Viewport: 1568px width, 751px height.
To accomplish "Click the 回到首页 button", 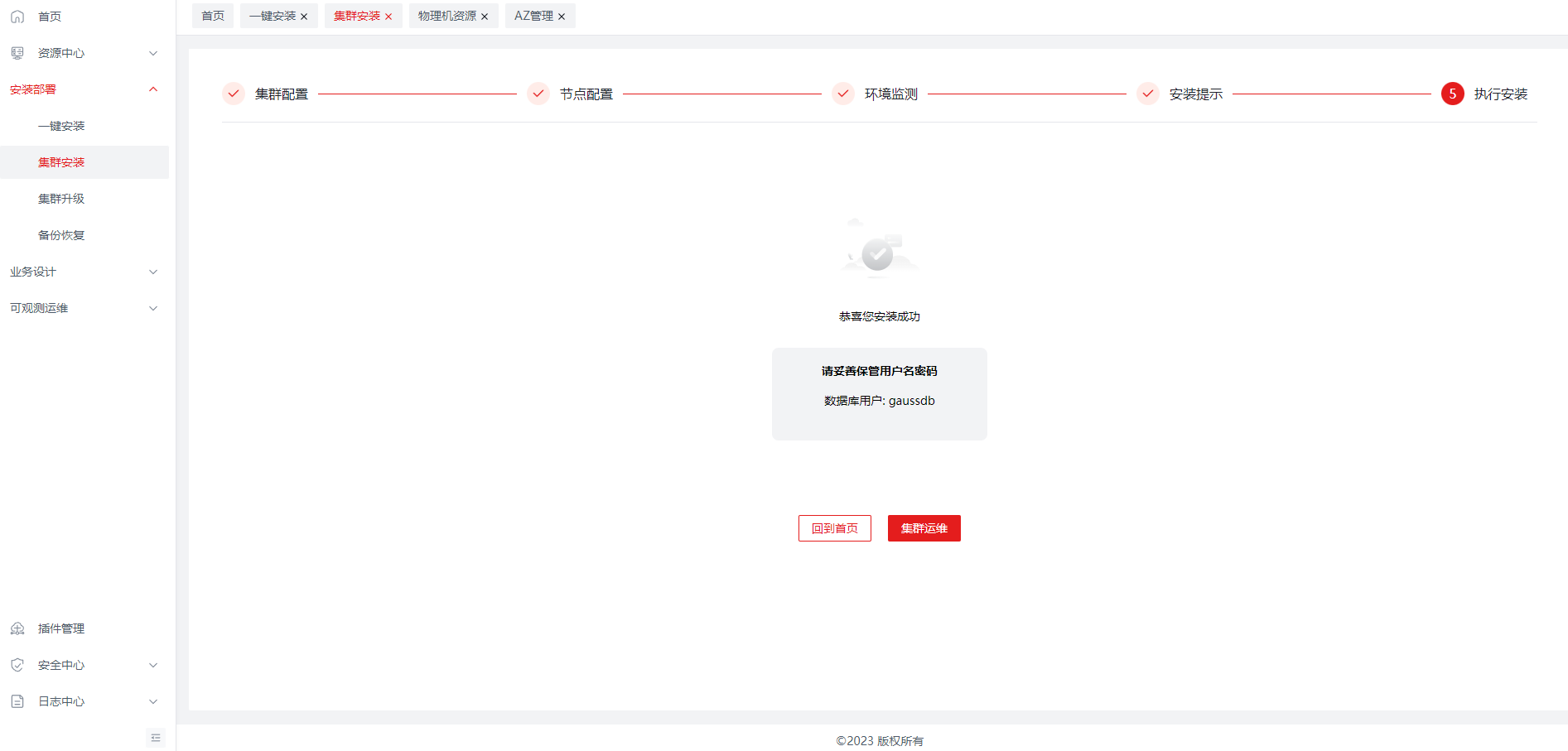I will tap(834, 528).
